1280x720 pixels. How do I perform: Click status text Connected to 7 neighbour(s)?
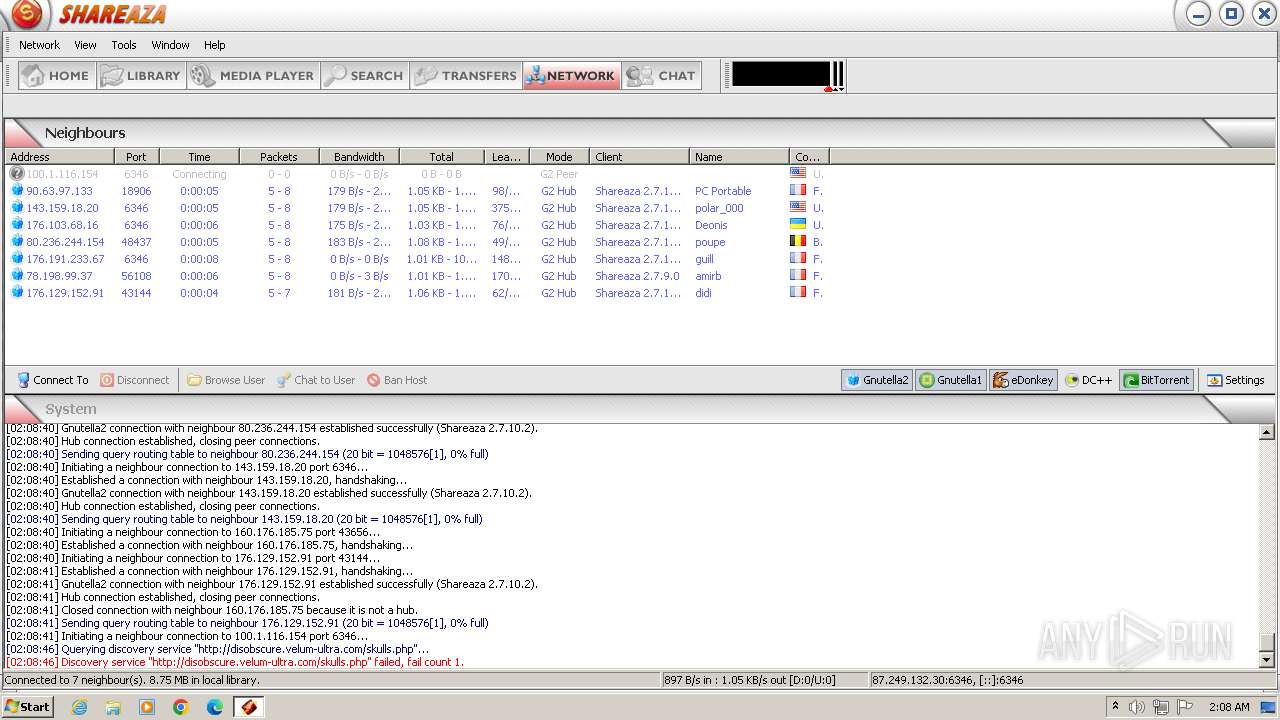click(77, 680)
